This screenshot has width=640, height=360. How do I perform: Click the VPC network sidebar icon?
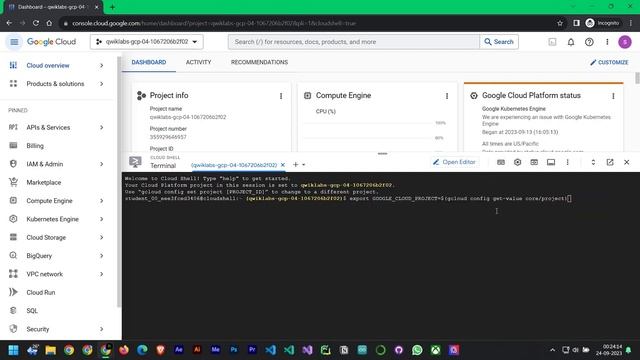click(13, 274)
